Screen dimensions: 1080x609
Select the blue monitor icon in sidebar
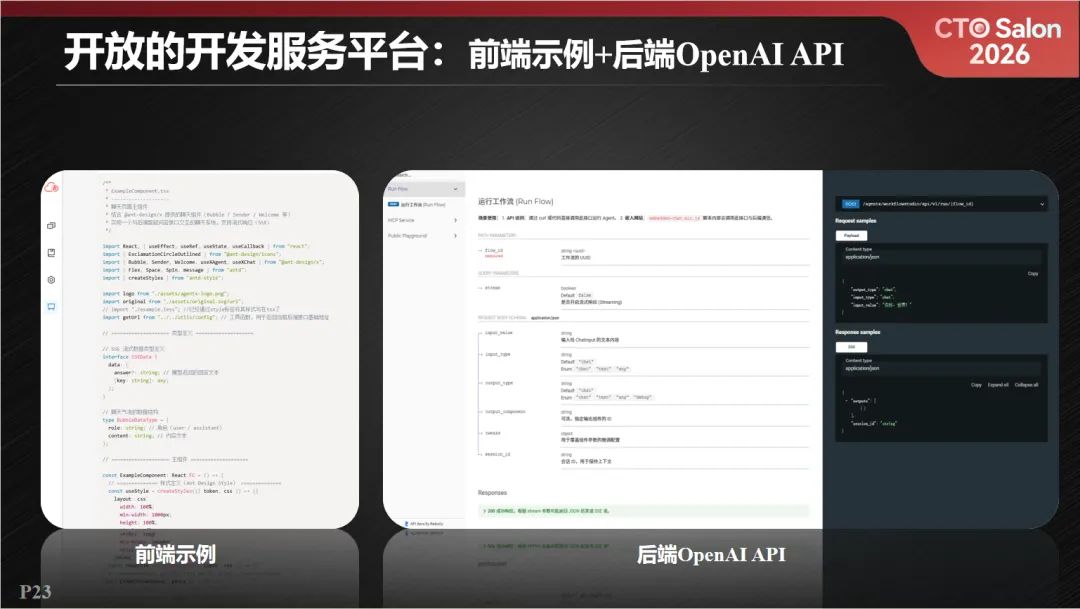51,307
